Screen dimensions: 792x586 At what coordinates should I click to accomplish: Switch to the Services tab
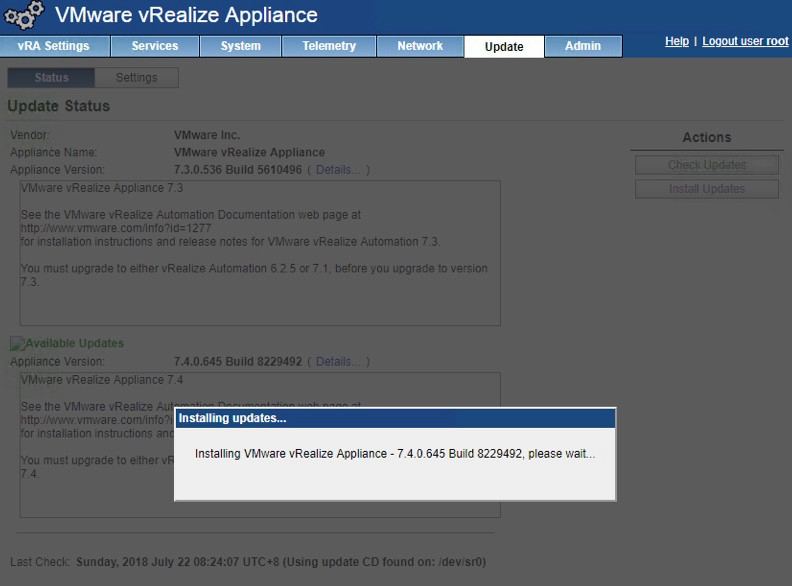(155, 46)
